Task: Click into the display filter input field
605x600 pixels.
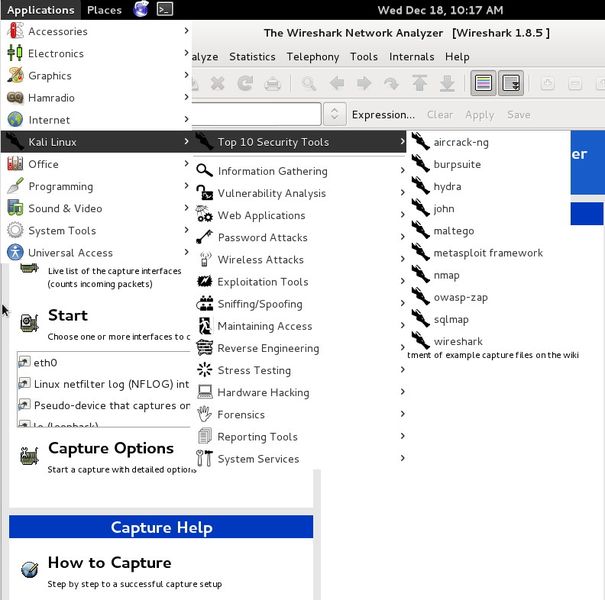Action: pos(256,114)
